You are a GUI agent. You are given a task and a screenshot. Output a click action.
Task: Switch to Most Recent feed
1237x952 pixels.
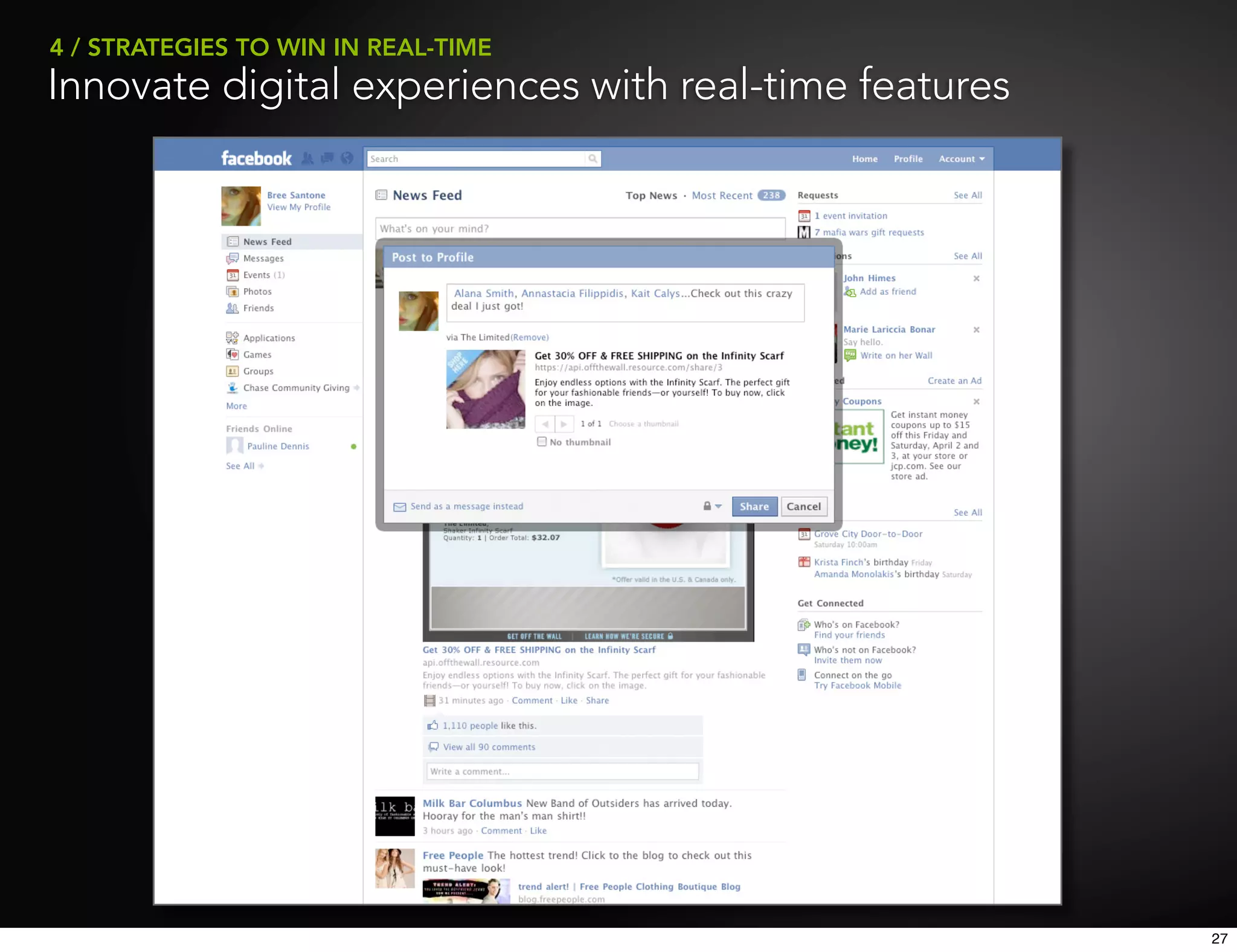coord(722,196)
